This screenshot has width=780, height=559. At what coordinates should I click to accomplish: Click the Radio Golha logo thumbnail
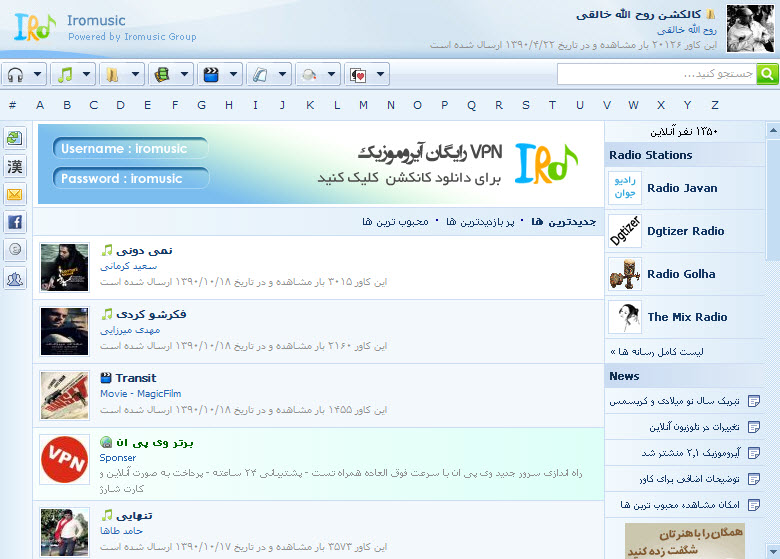[x=625, y=274]
